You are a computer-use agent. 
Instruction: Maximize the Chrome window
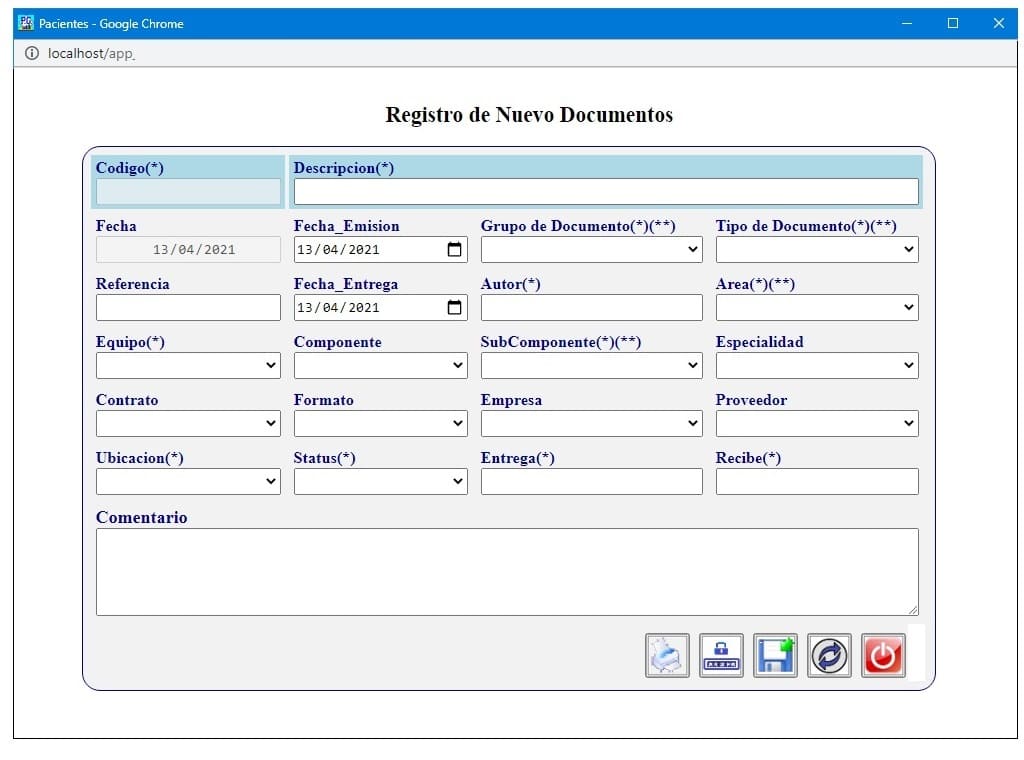point(953,23)
